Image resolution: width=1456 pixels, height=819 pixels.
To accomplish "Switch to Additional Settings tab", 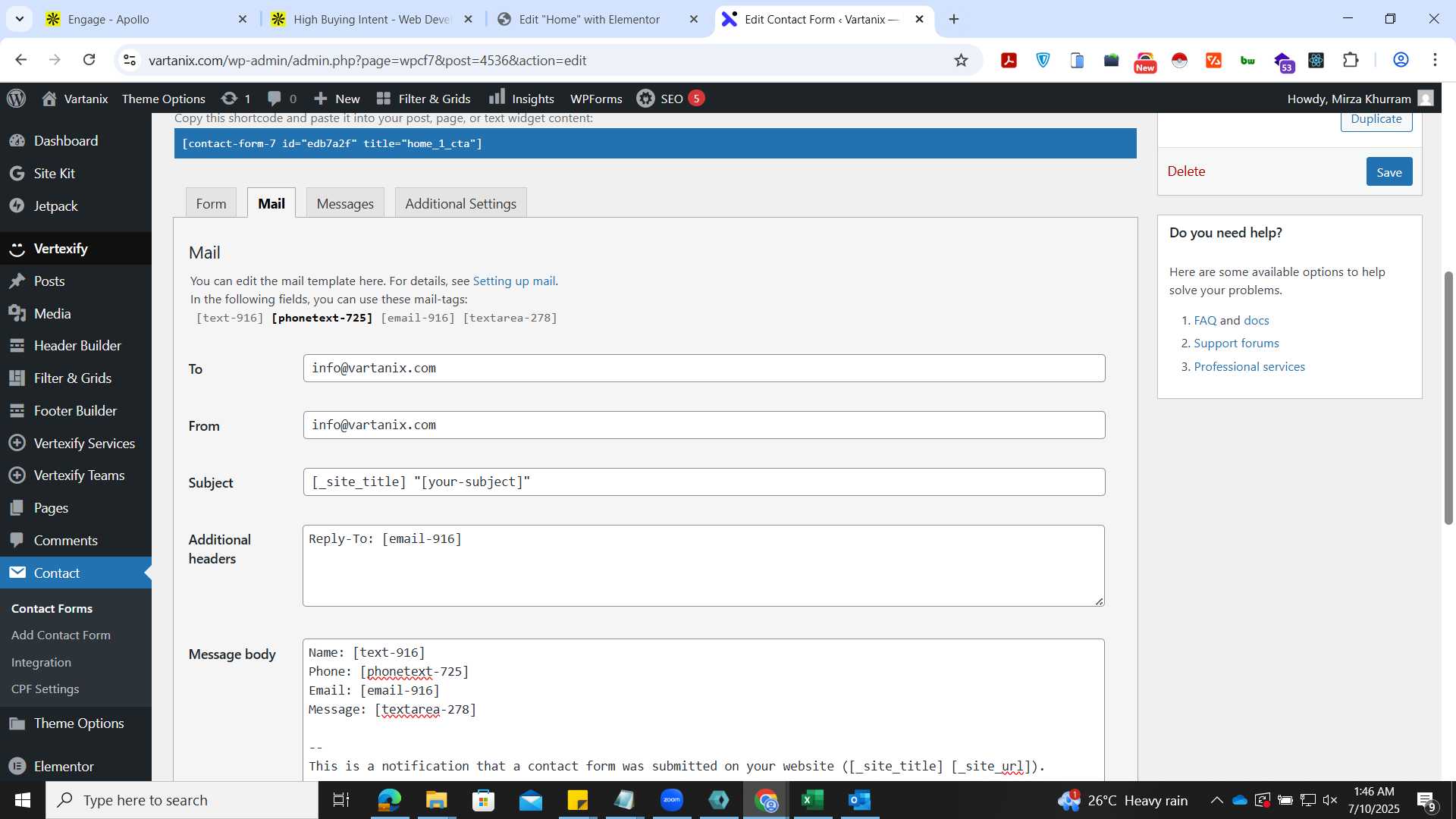I will click(460, 203).
